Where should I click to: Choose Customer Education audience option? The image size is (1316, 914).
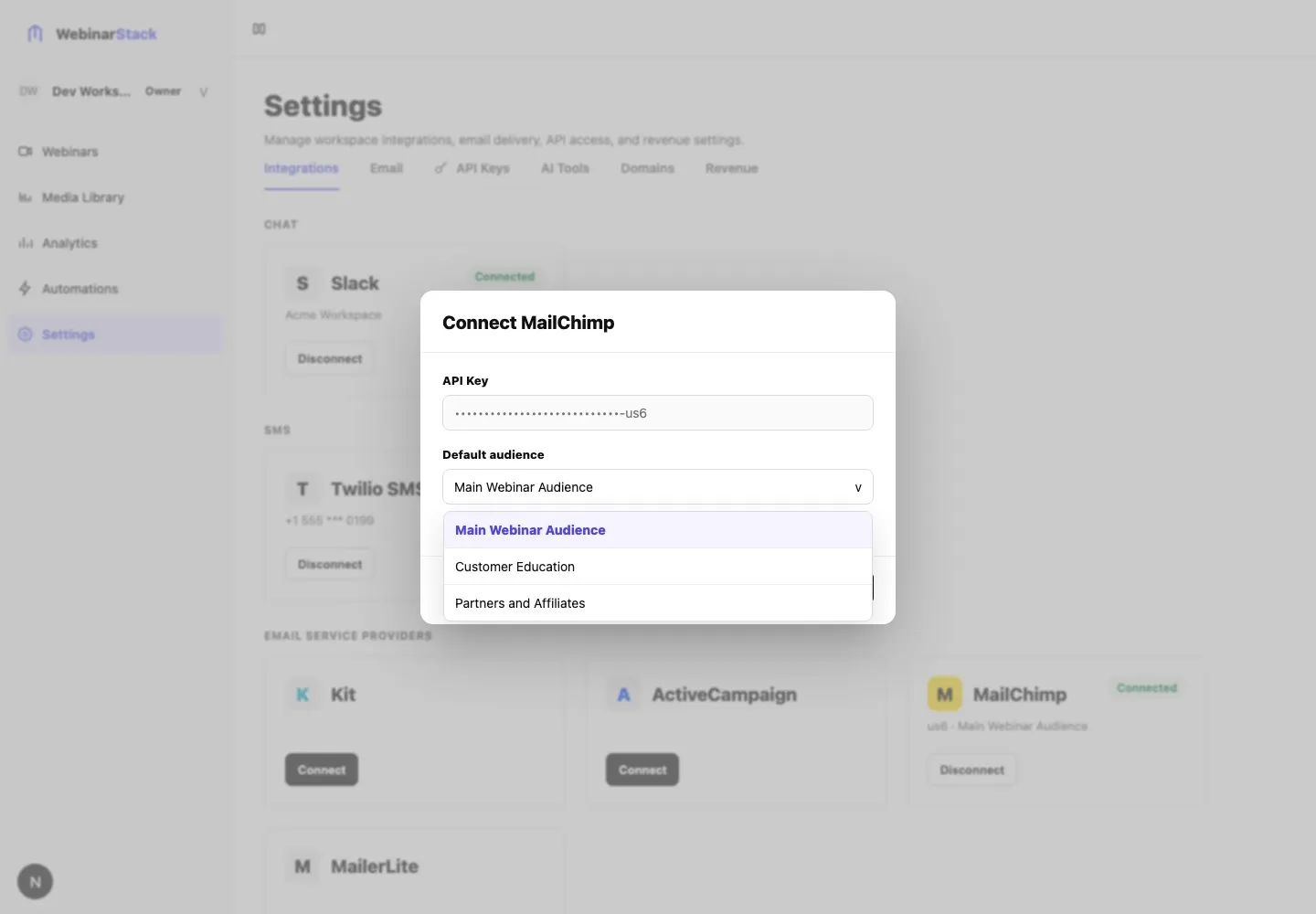pos(657,567)
